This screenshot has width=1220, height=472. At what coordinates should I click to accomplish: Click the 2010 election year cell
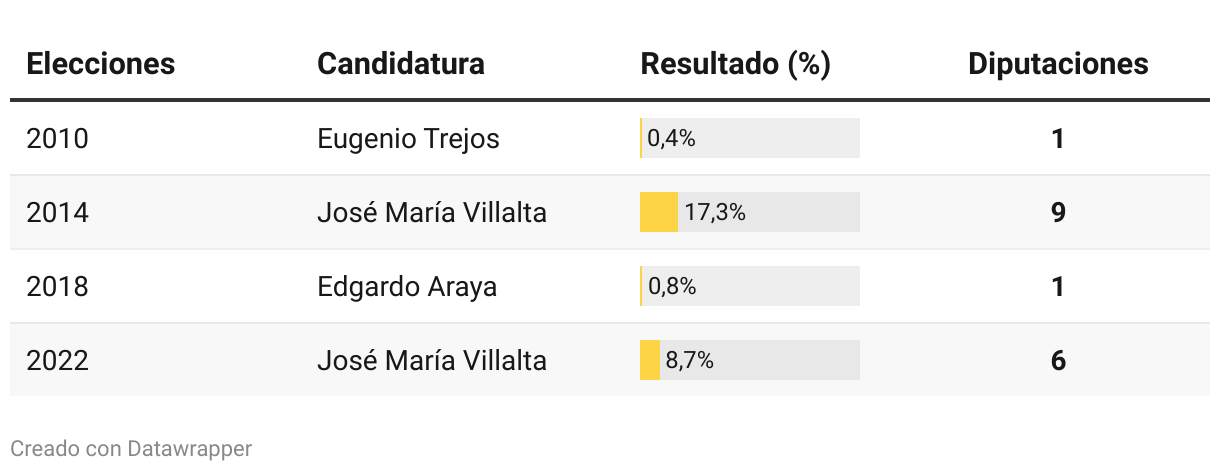pyautogui.click(x=57, y=138)
